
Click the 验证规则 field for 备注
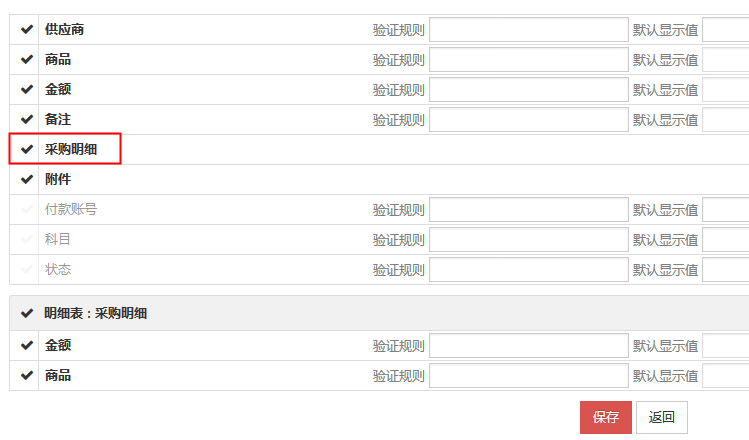pos(528,120)
